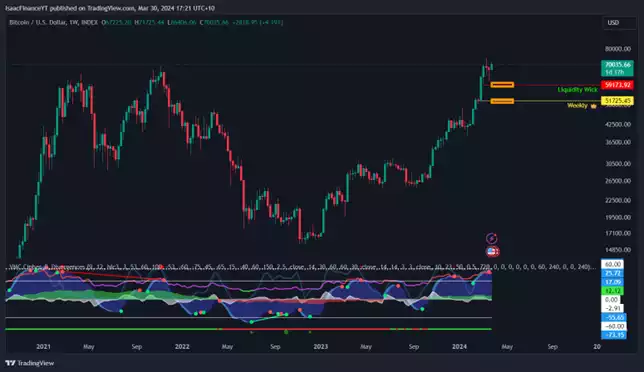Click the blue -55.65 indicator value
644x372 pixels.
point(614,317)
